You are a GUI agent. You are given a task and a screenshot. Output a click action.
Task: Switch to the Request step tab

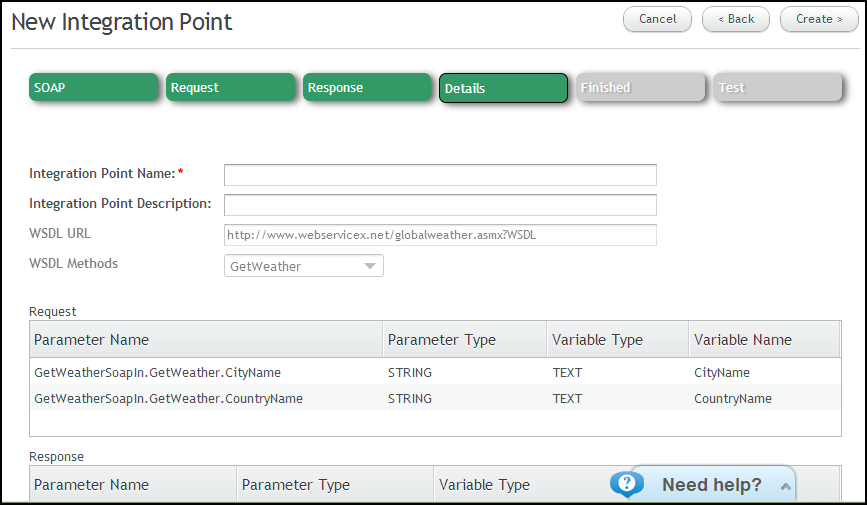(230, 87)
